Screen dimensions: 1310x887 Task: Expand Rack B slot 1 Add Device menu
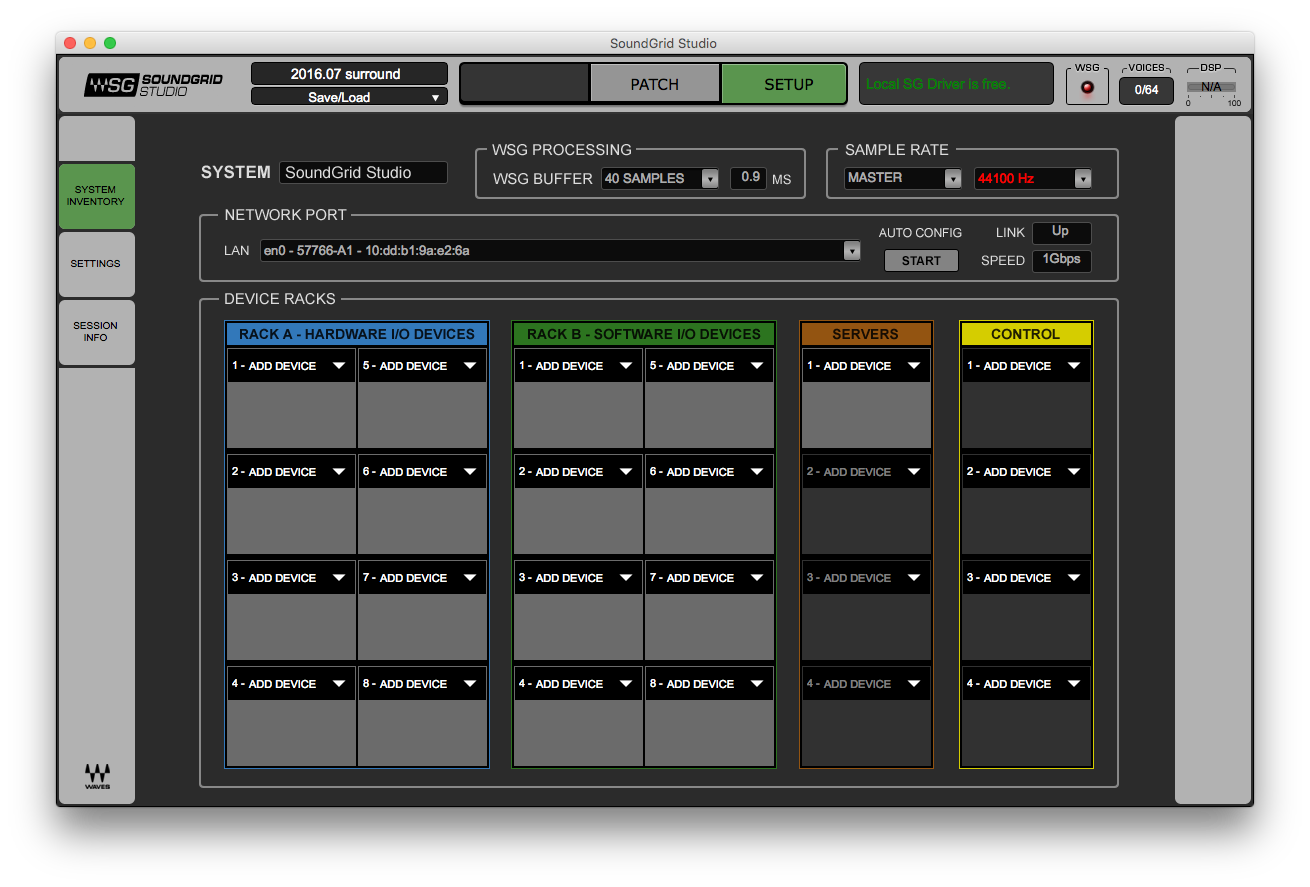(578, 366)
